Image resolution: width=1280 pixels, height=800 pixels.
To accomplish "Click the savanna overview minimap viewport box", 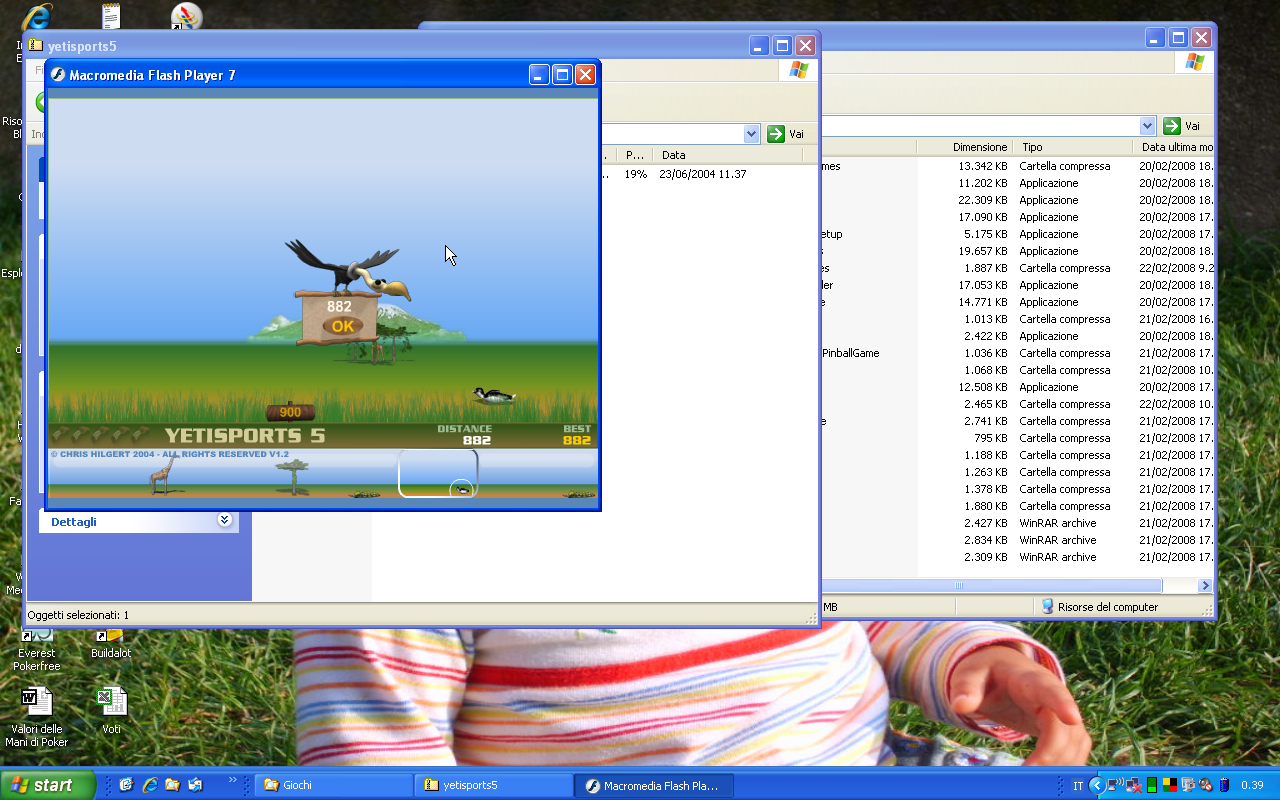I will coord(438,473).
